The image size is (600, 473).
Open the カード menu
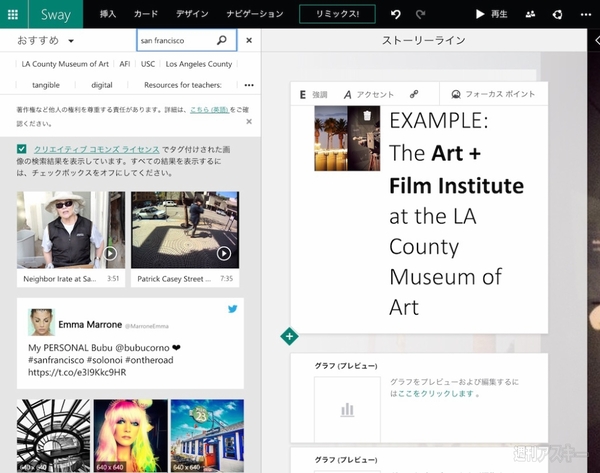click(146, 14)
